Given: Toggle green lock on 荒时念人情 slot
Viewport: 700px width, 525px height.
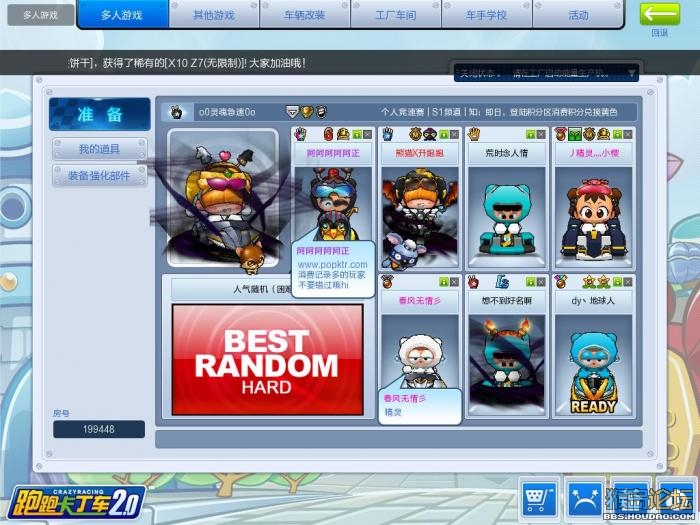Looking at the screenshot, I should tap(530, 134).
